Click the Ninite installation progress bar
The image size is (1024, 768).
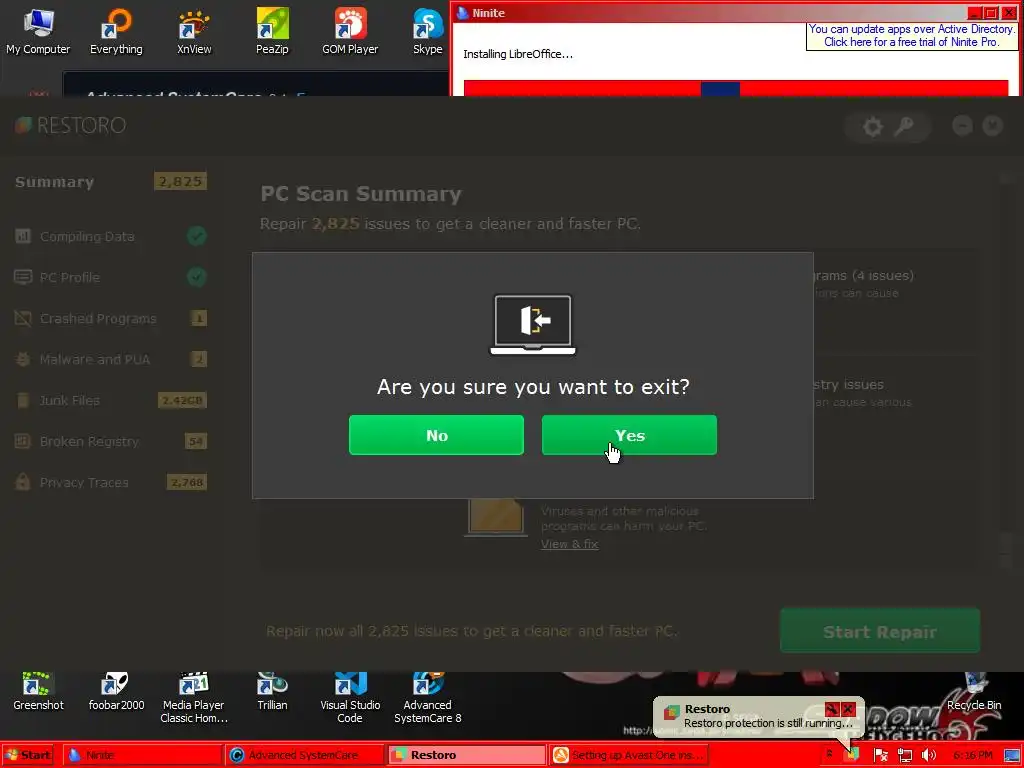[736, 88]
